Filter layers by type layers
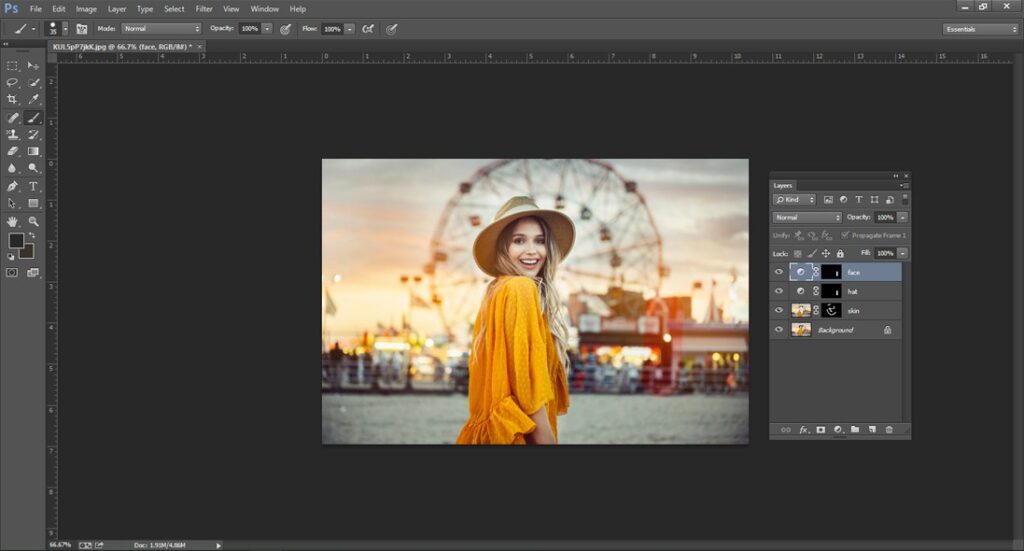The width and height of the screenshot is (1024, 551). click(859, 200)
